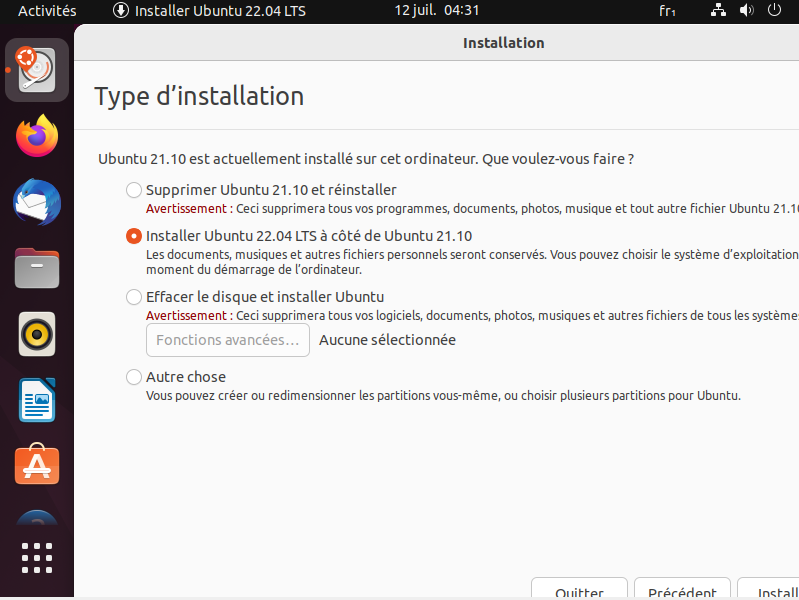Open the Ubuntu installer dock icon

pos(37,70)
